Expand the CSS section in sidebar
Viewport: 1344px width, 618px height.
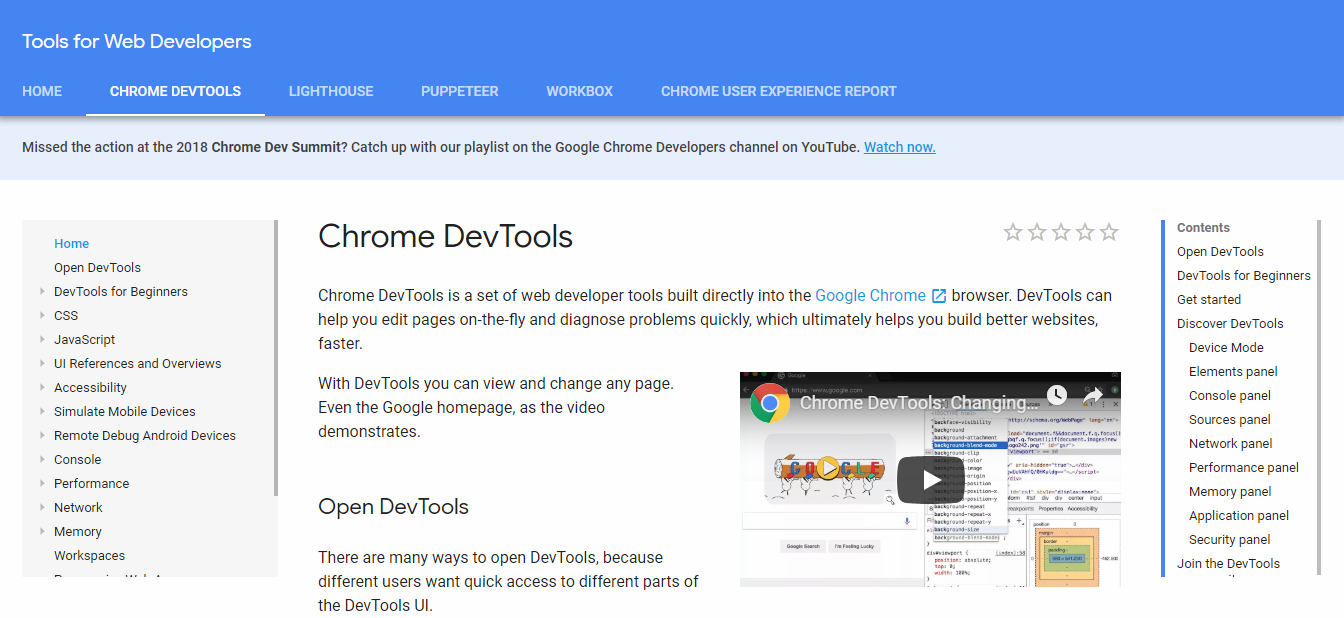tap(42, 316)
